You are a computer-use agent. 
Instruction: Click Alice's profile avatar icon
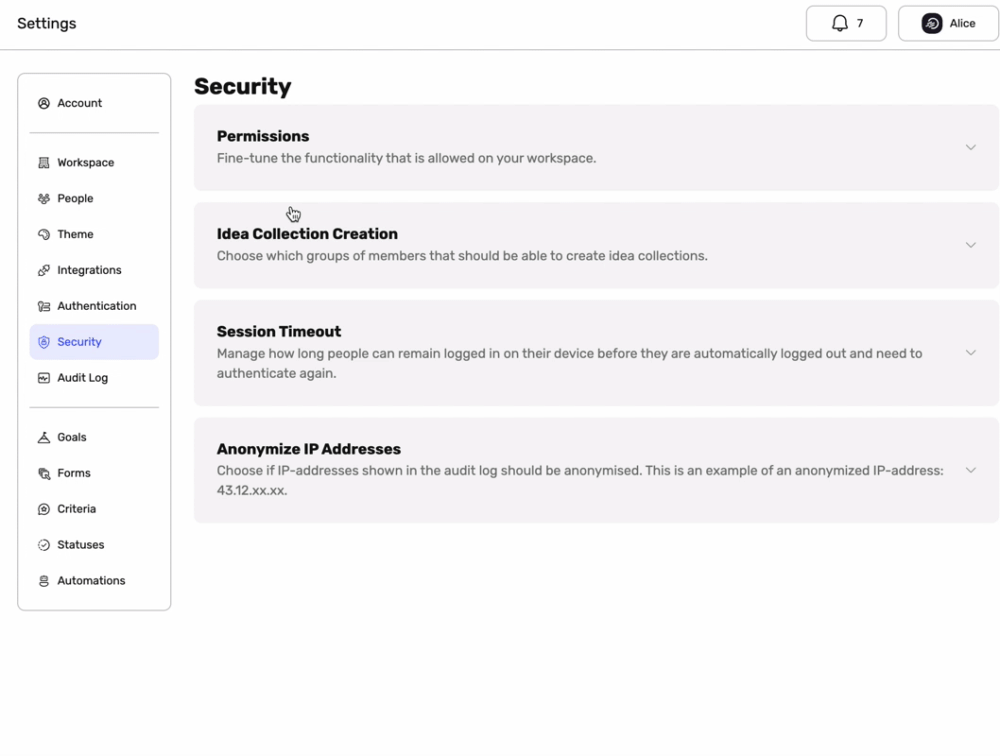click(932, 24)
